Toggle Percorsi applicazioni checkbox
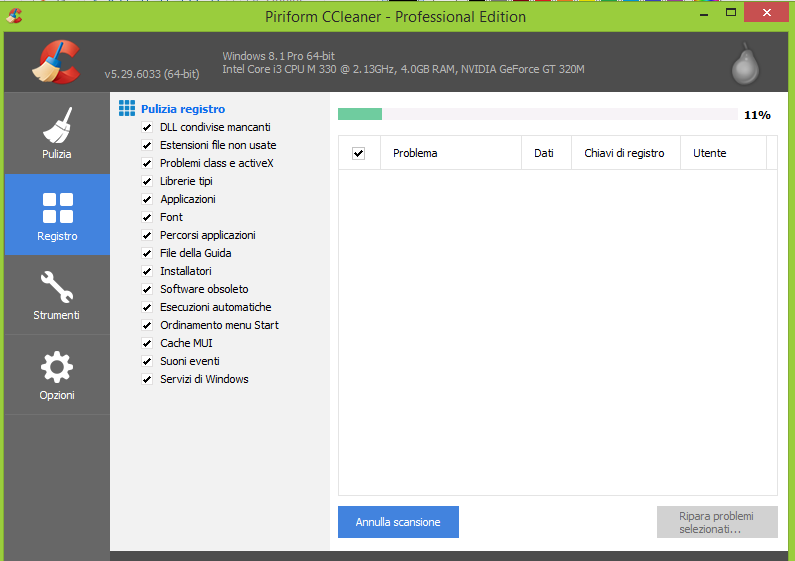 [147, 235]
